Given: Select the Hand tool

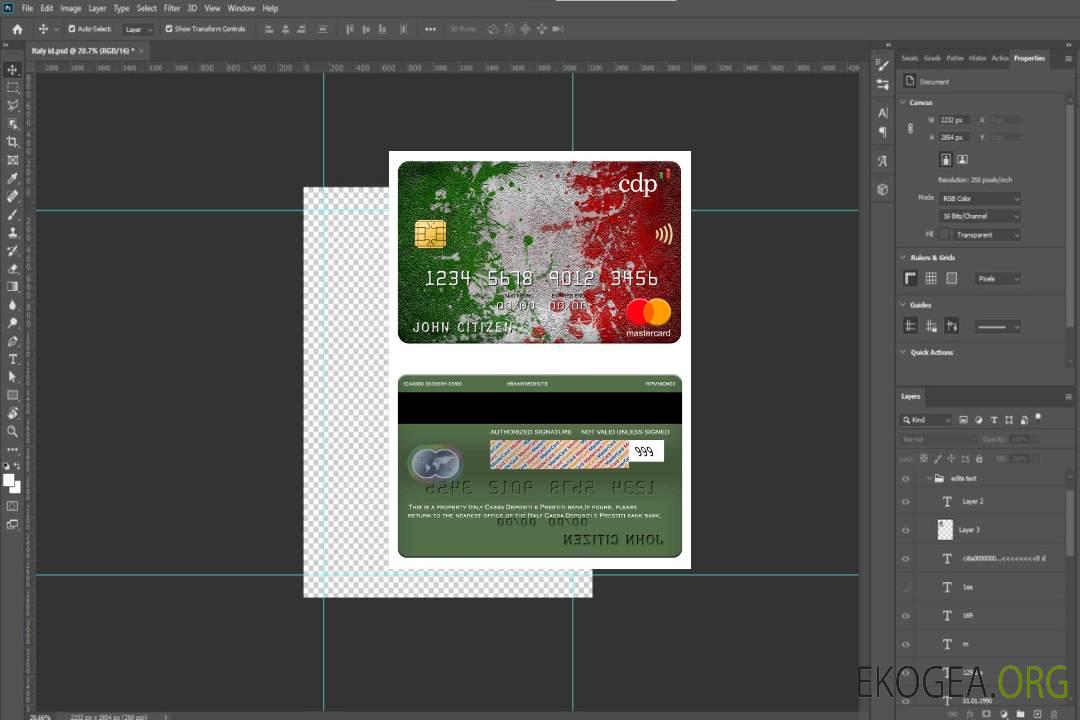Looking at the screenshot, I should [x=12, y=413].
